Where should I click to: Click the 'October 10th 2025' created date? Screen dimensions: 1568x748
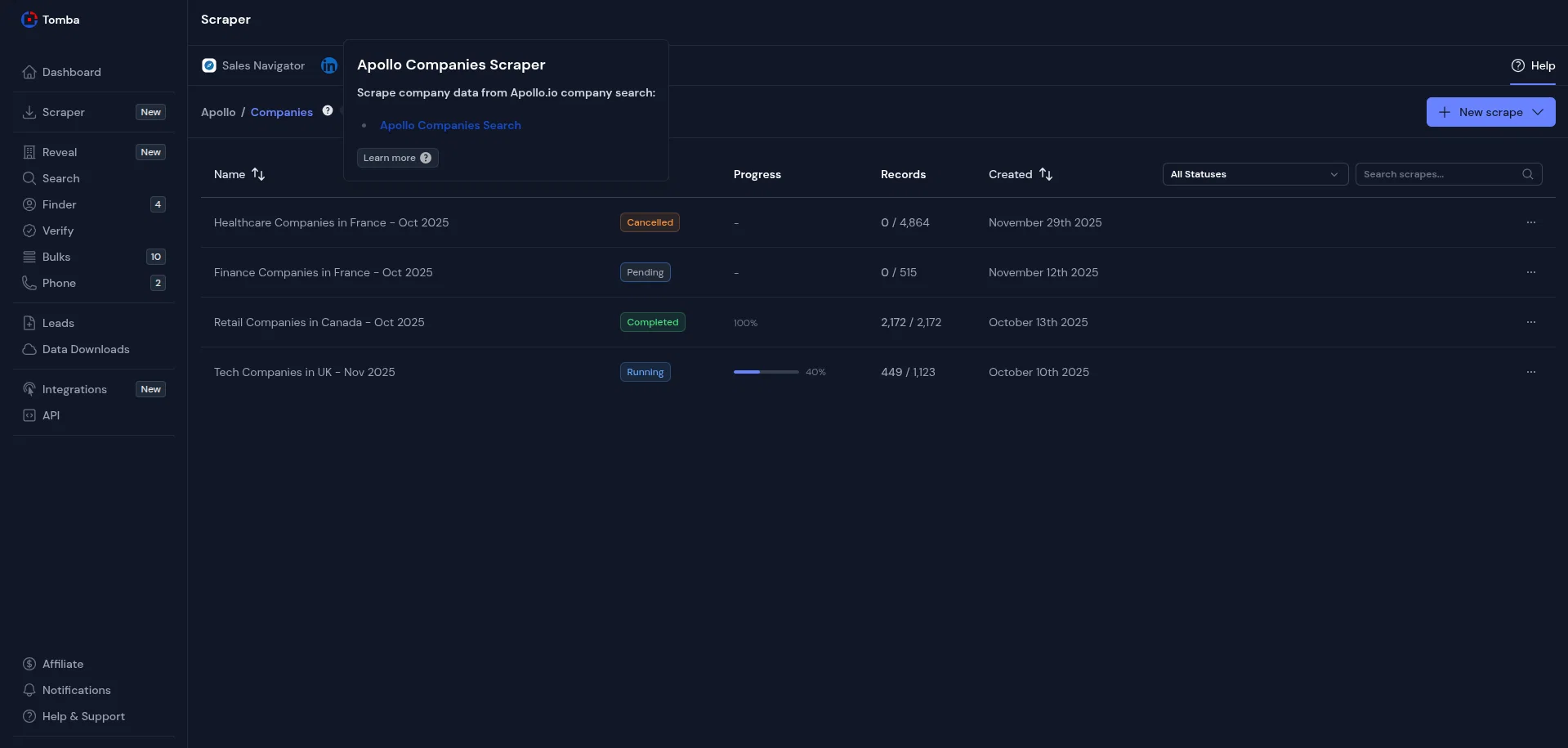pos(1039,372)
